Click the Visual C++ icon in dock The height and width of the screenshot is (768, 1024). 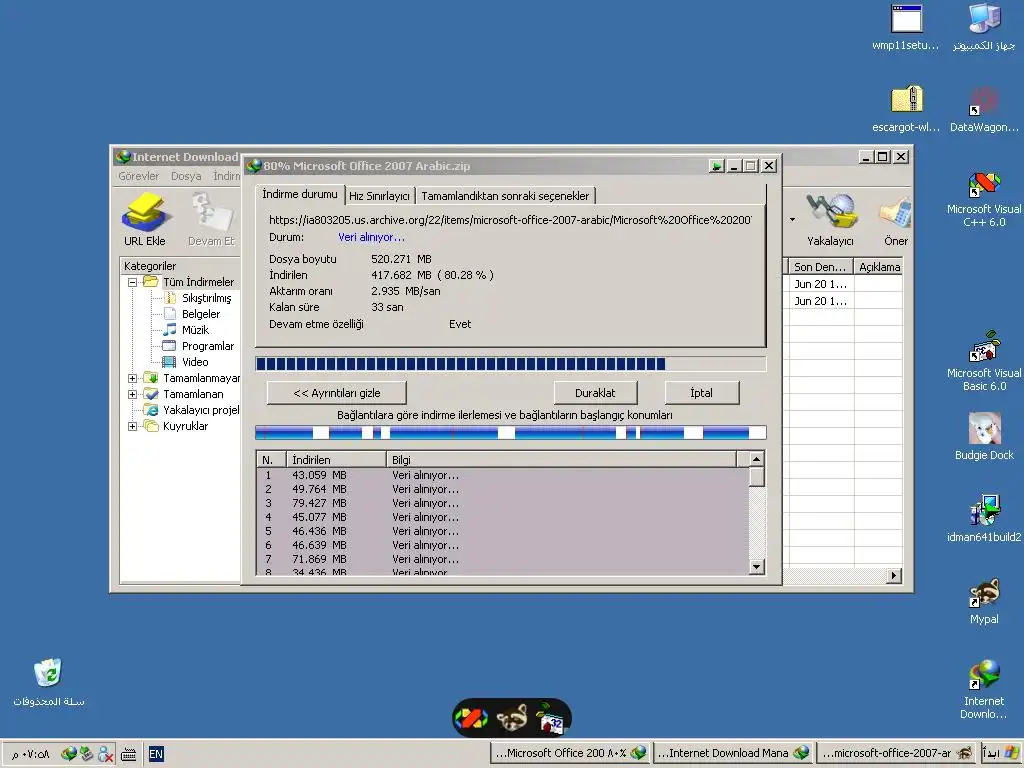click(471, 718)
